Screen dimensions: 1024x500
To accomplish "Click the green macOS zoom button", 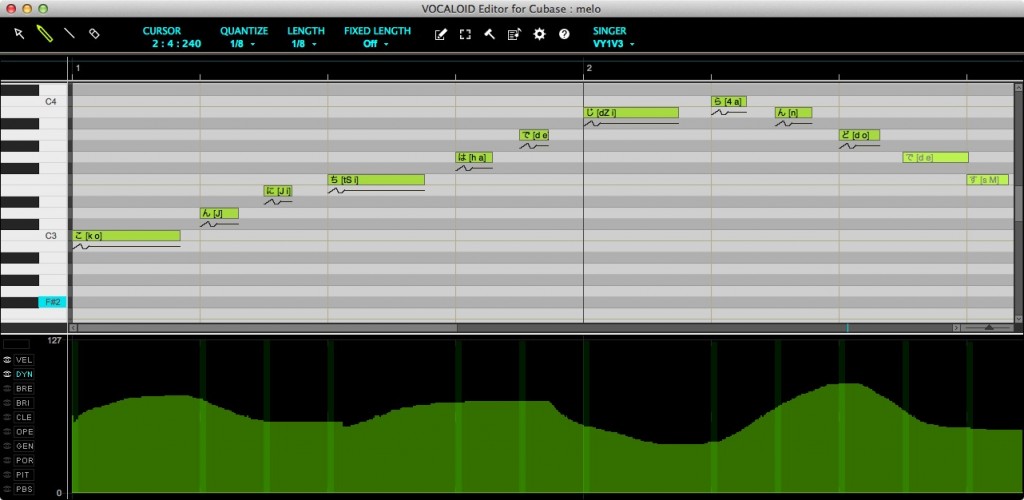I will tap(43, 9).
